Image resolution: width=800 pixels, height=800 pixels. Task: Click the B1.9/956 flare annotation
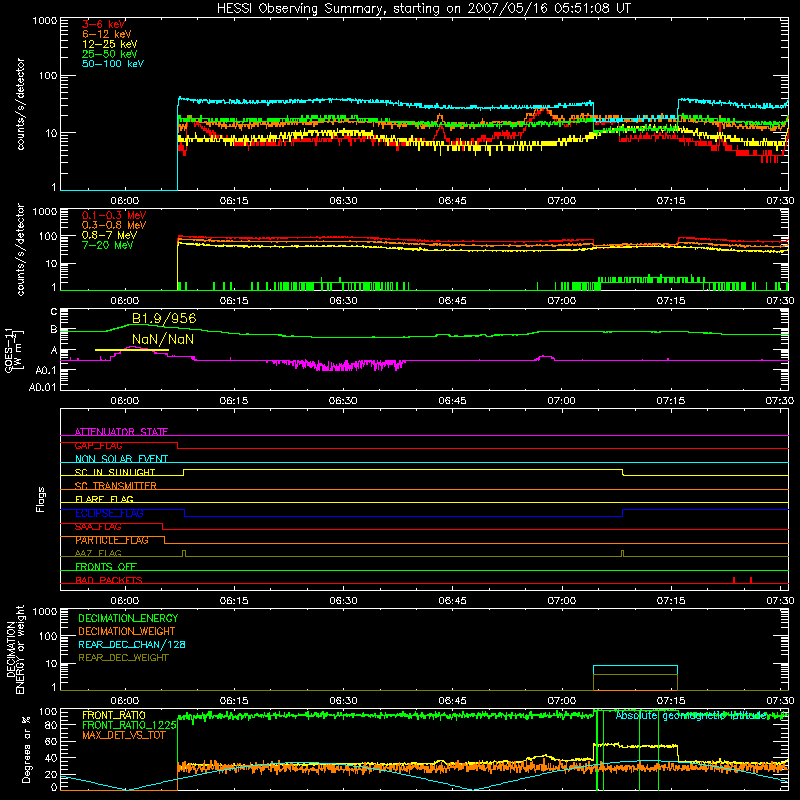click(x=164, y=318)
